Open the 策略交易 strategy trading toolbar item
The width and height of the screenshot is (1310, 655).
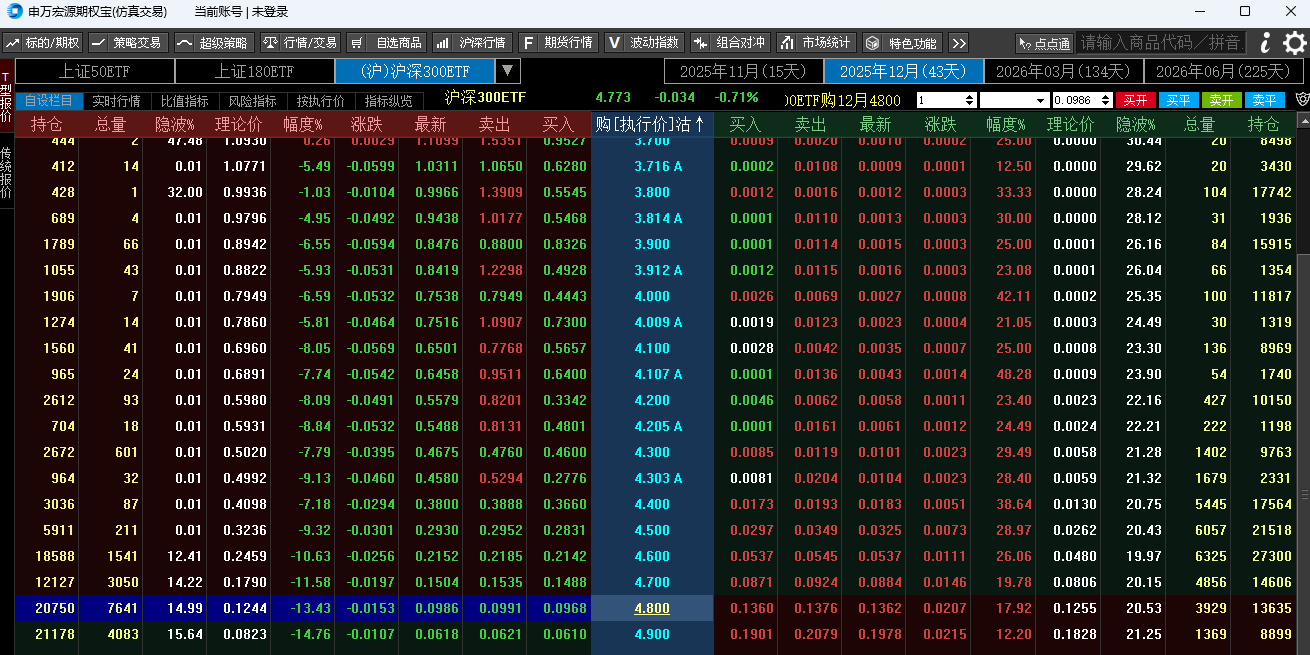pos(126,43)
